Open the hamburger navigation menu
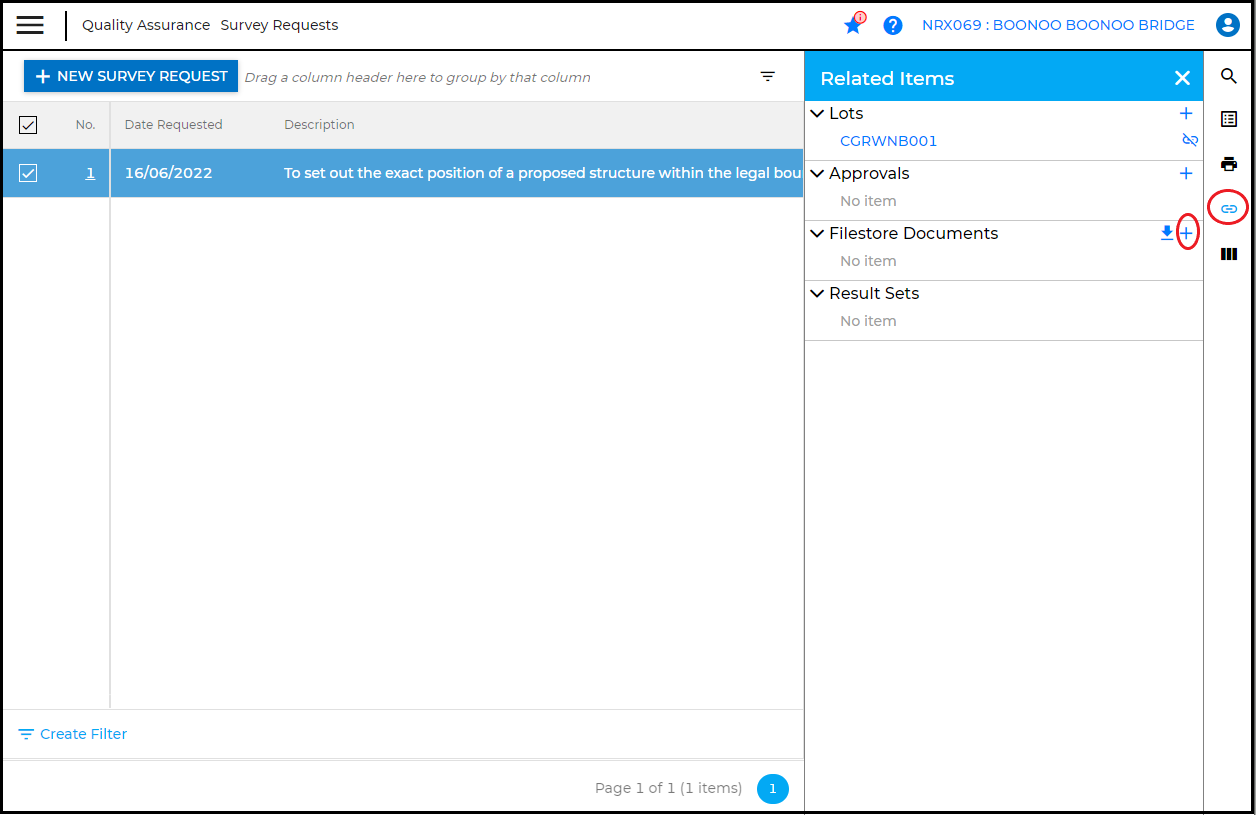The height and width of the screenshot is (815, 1256). coord(30,25)
